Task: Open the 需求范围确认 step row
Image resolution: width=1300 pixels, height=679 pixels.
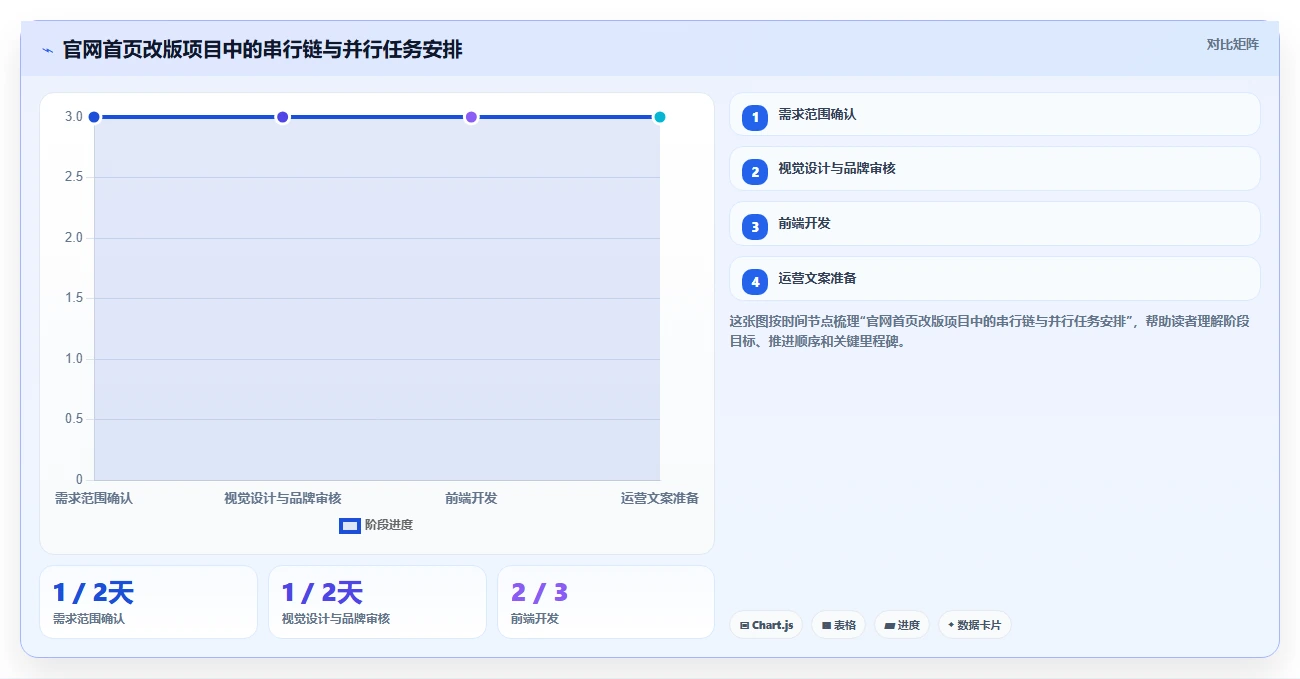Action: (995, 114)
